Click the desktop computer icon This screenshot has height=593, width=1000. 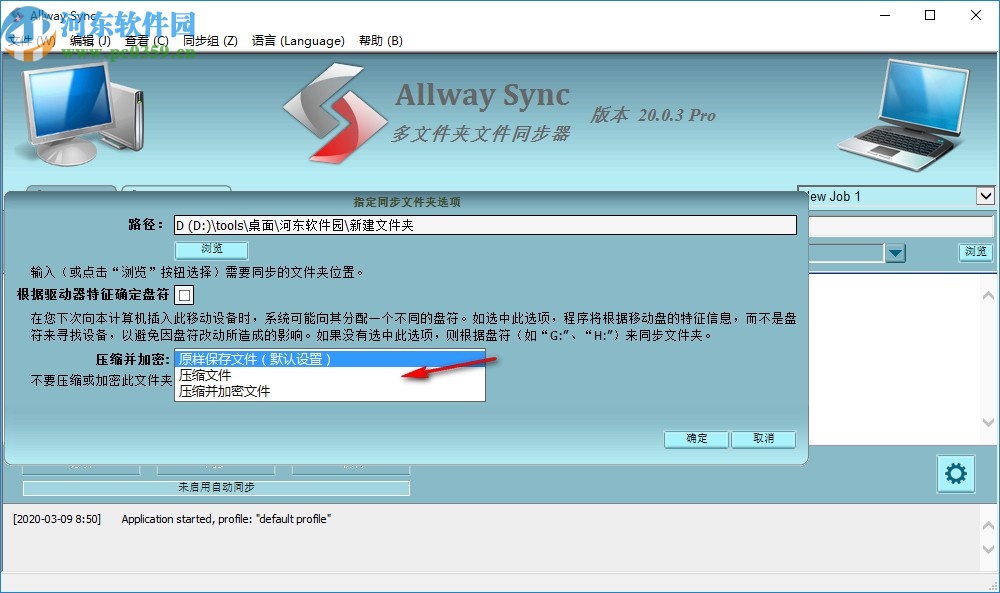coord(75,110)
